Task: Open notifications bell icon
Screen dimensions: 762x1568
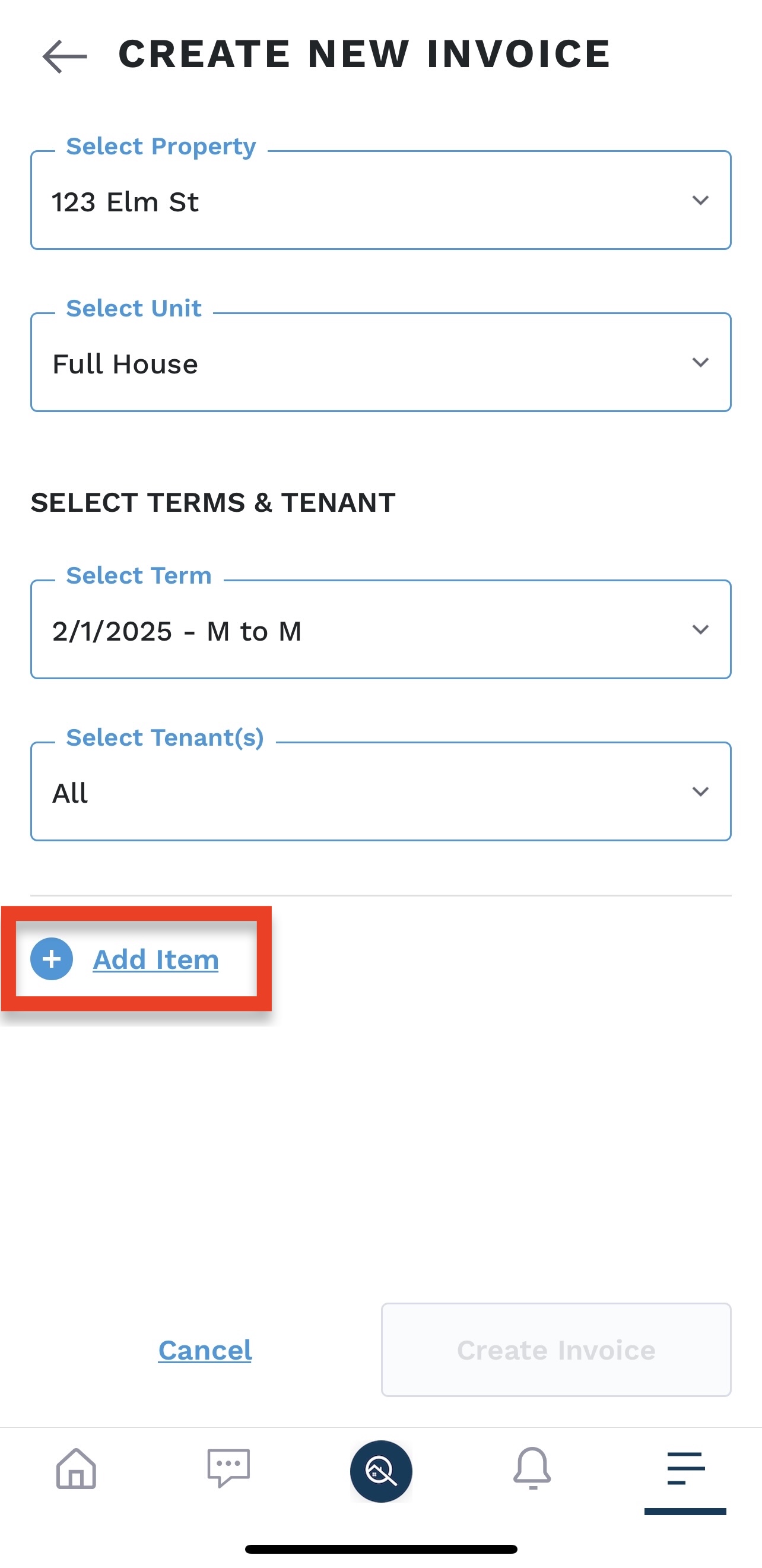Action: point(532,1468)
